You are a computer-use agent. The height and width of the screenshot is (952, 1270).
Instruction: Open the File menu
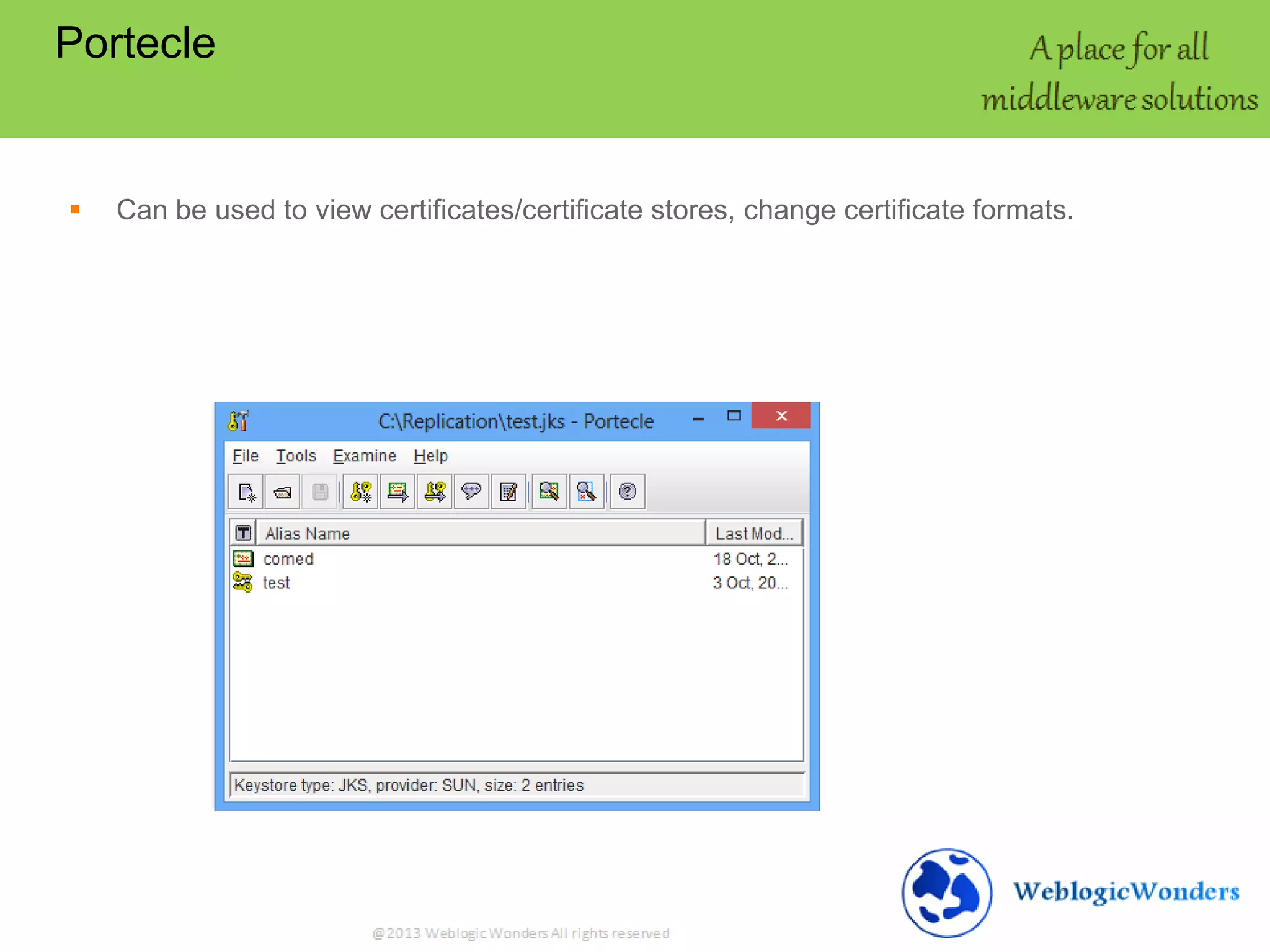pos(245,456)
